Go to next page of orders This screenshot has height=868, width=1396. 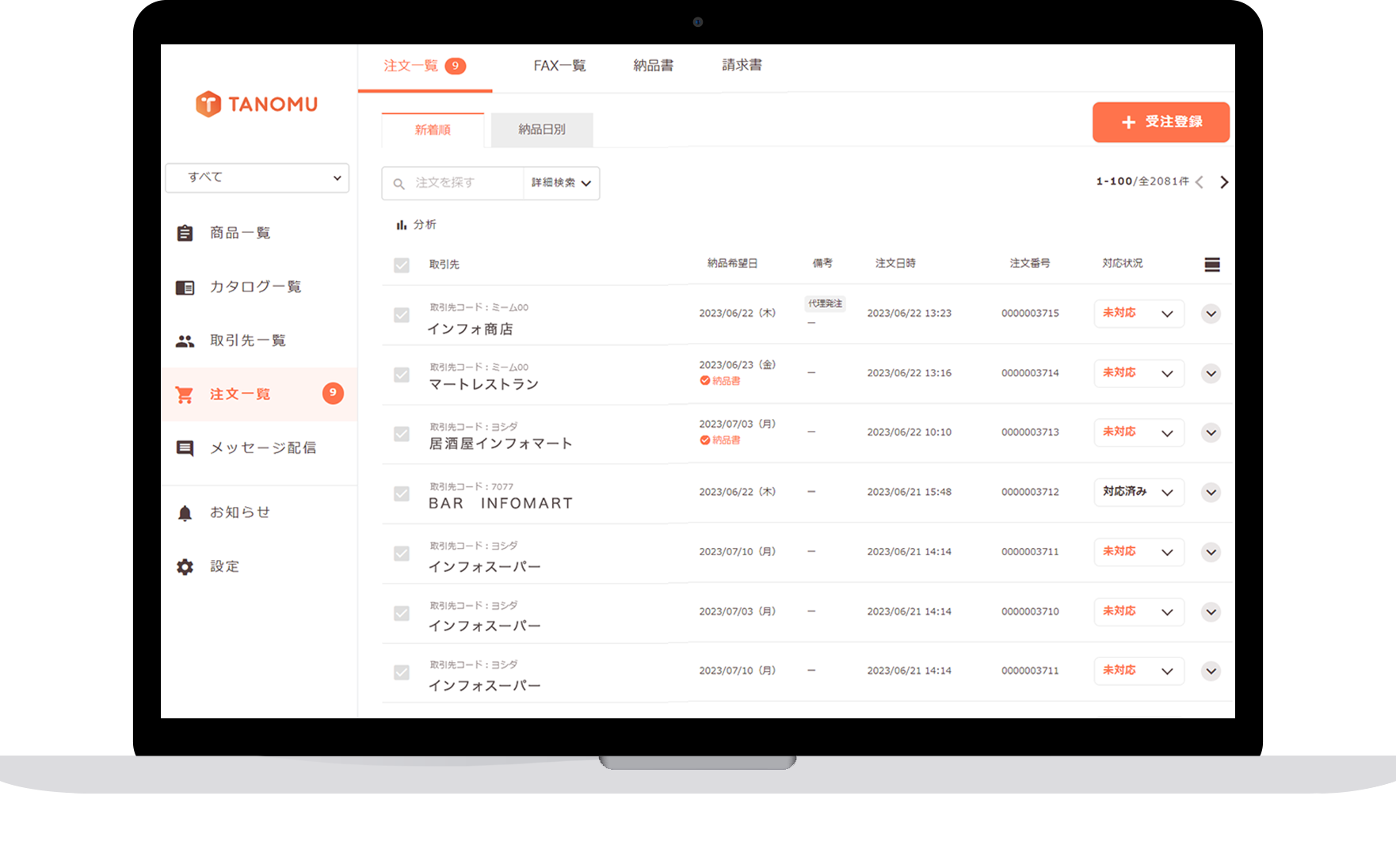pos(1224,182)
